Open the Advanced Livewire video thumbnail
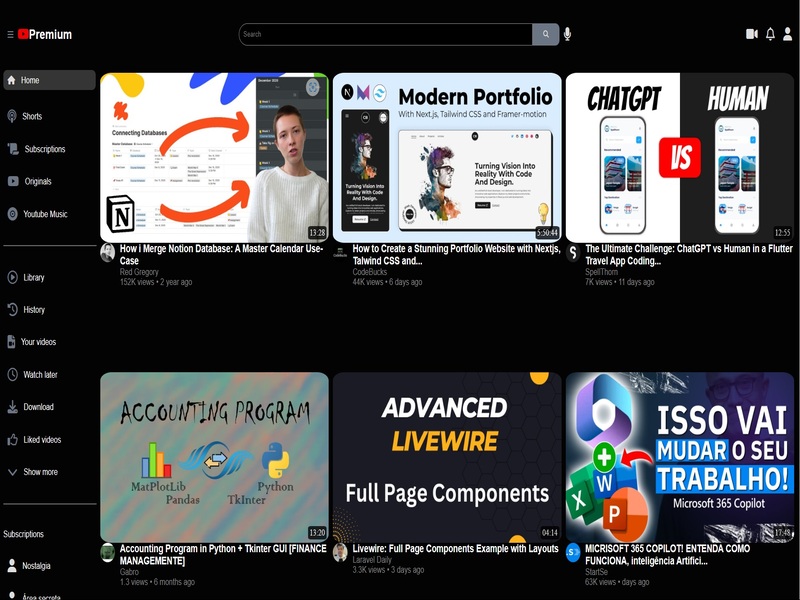The height and width of the screenshot is (600, 800). click(x=447, y=457)
